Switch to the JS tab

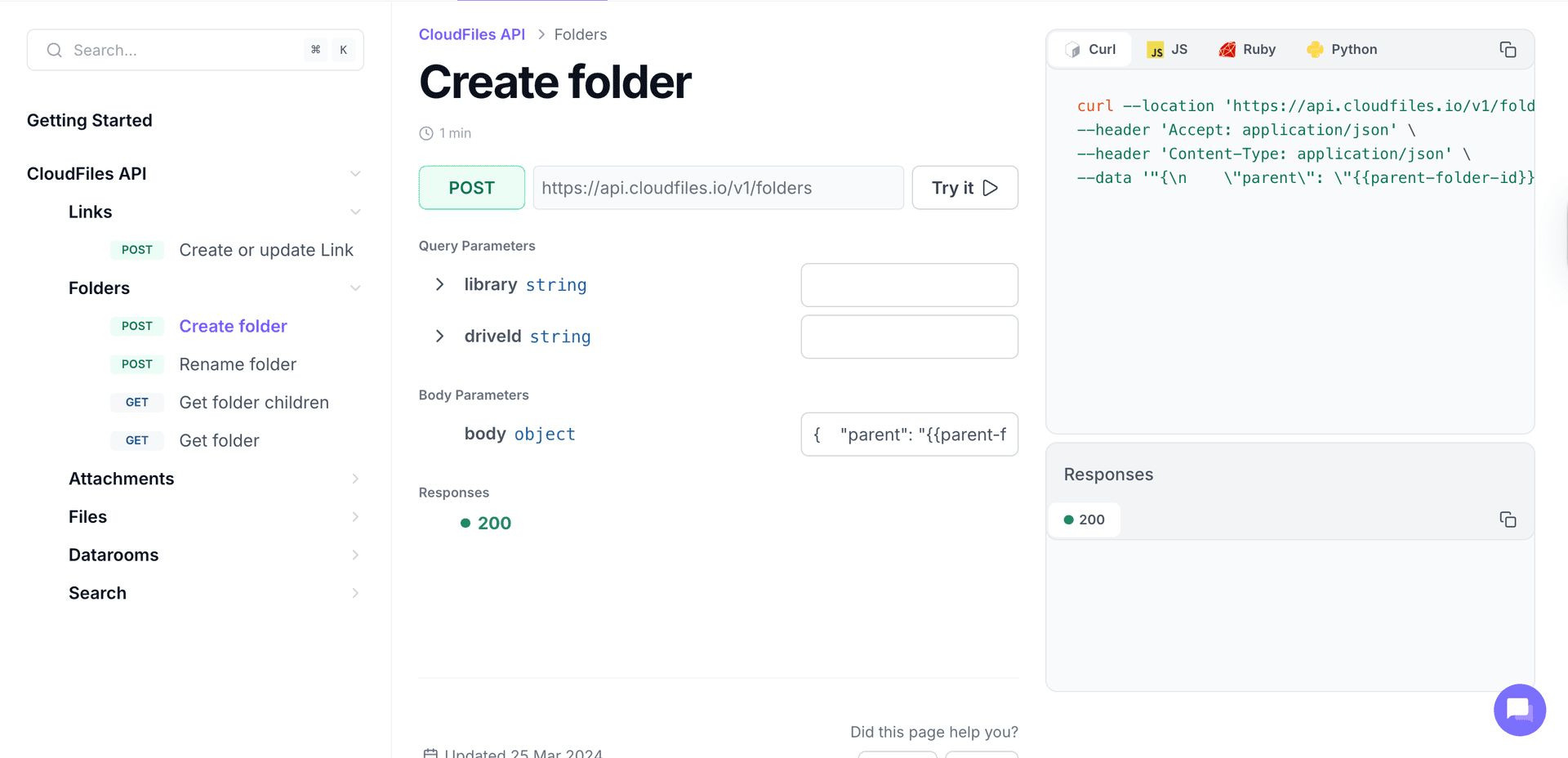[x=1166, y=49]
